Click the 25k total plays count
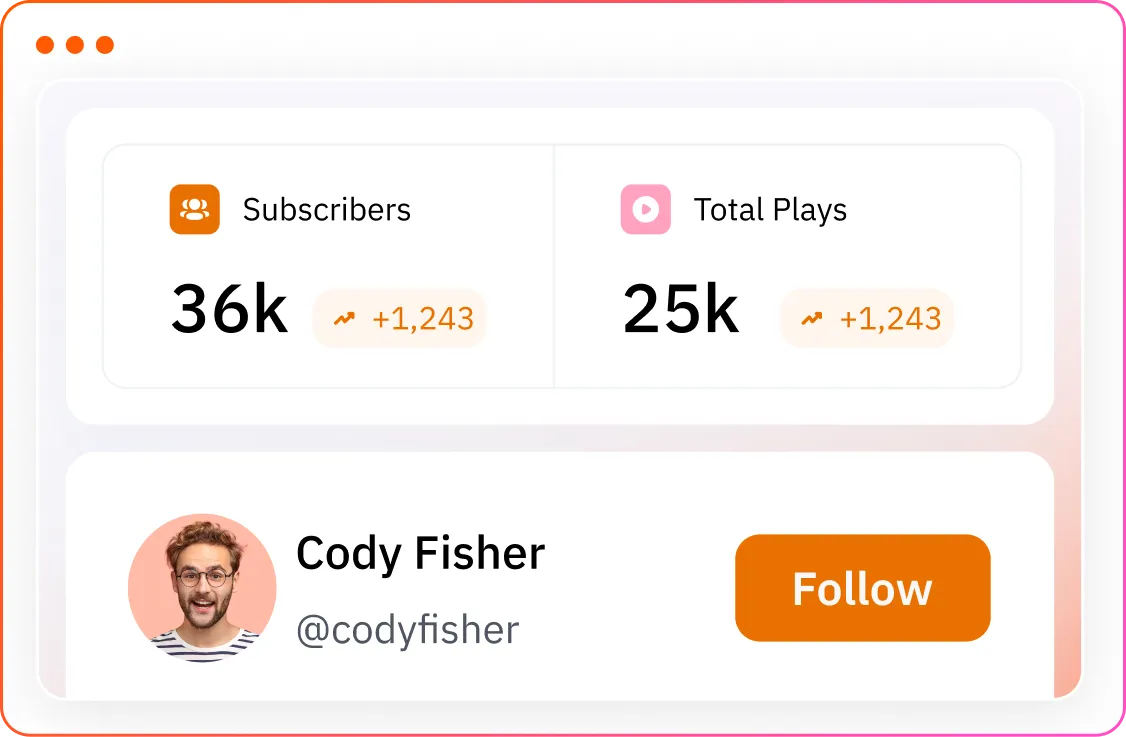1126x737 pixels. (681, 310)
